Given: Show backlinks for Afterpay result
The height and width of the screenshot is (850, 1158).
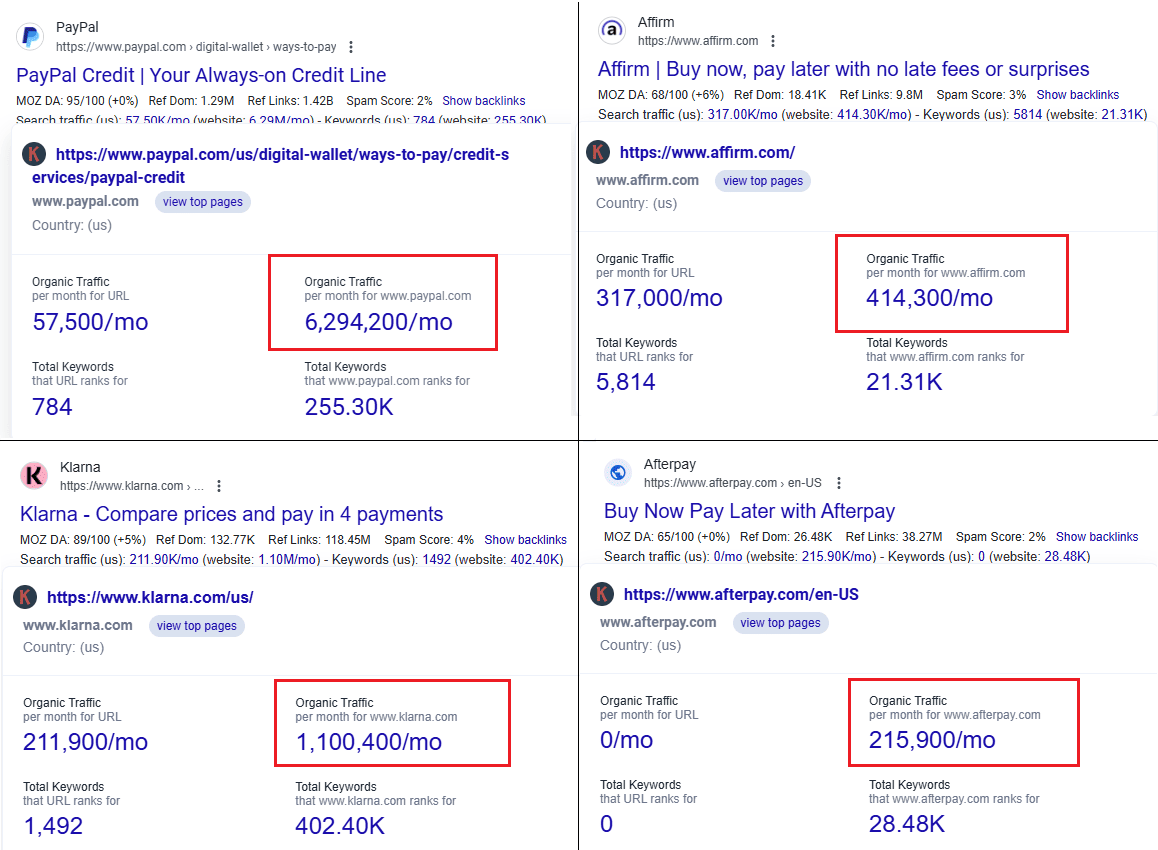Looking at the screenshot, I should pyautogui.click(x=1097, y=537).
